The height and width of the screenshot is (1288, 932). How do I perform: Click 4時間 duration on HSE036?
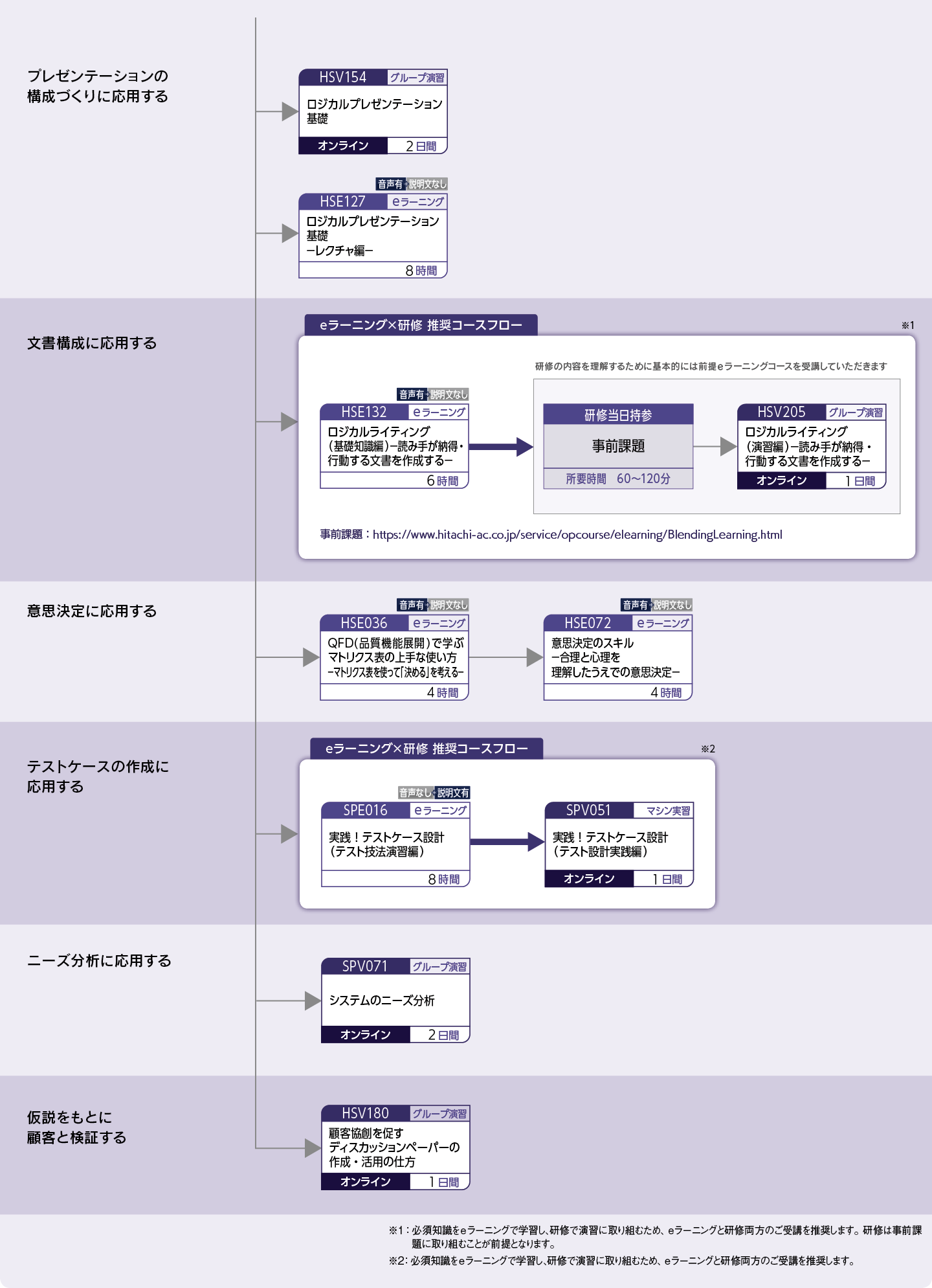443,692
